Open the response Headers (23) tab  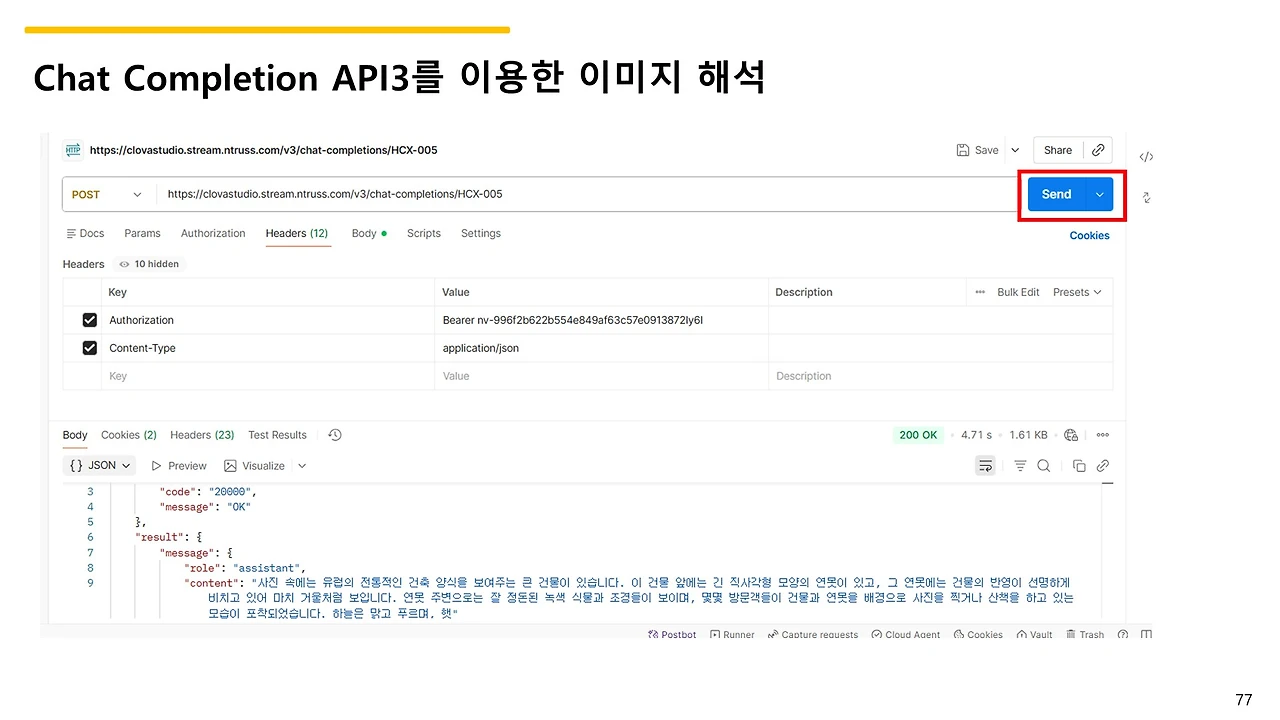point(202,435)
